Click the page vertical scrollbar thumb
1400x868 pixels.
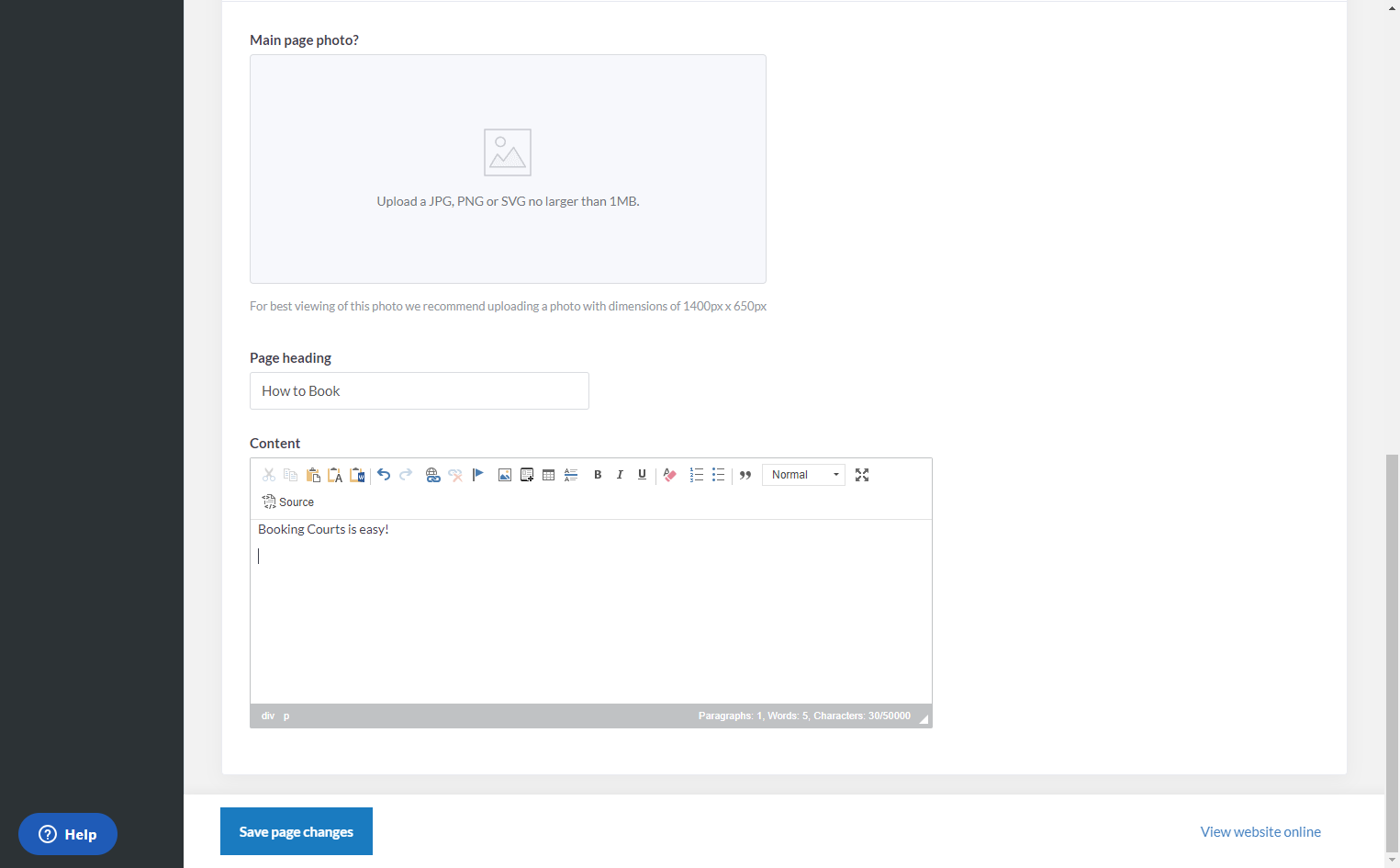(x=1393, y=653)
